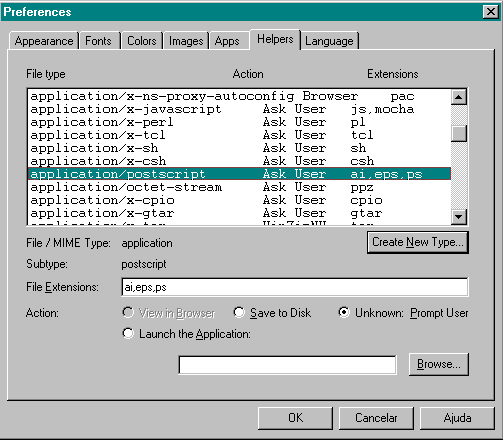Screen dimensions: 503x440
Task: Select the application/octet-stream row
Action: 239,187
